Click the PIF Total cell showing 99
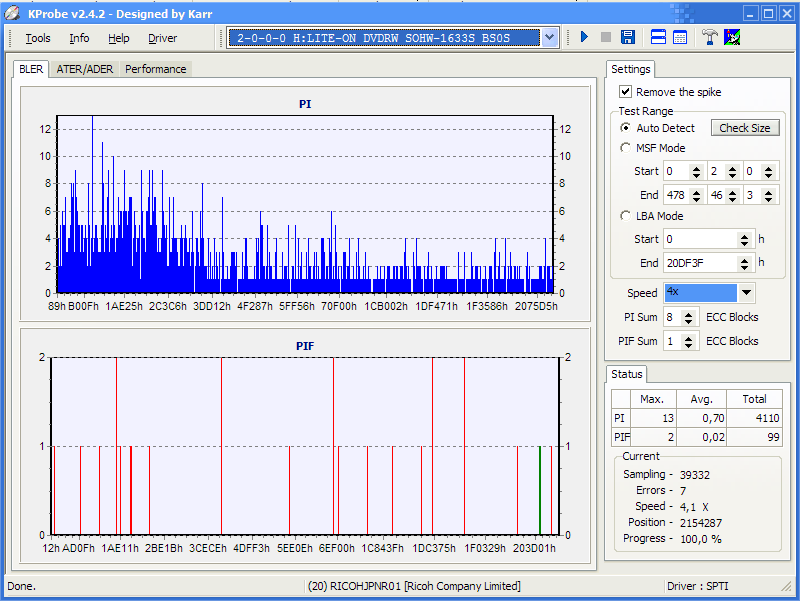The height and width of the screenshot is (601, 800). pyautogui.click(x=754, y=437)
